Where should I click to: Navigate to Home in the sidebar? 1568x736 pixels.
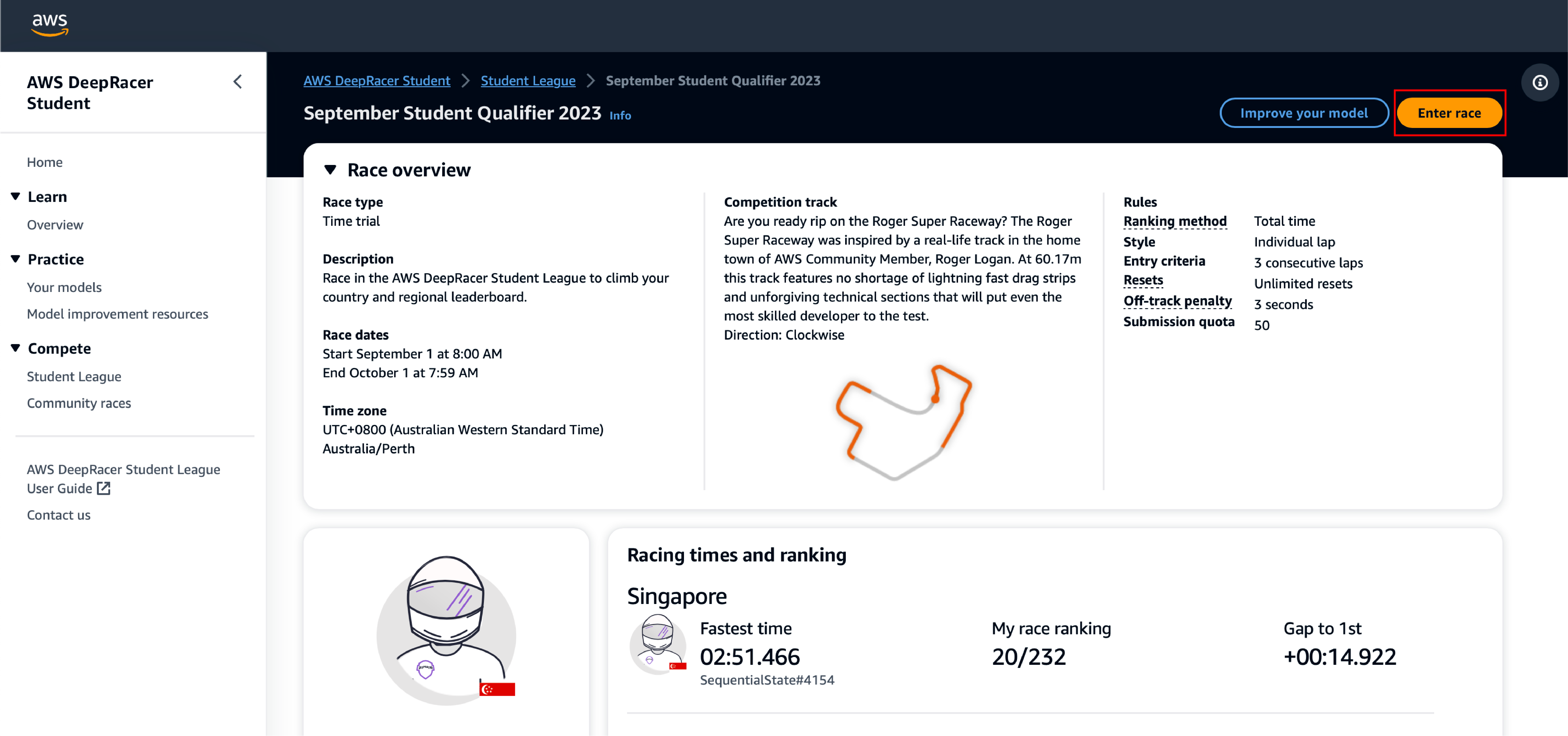(x=45, y=162)
